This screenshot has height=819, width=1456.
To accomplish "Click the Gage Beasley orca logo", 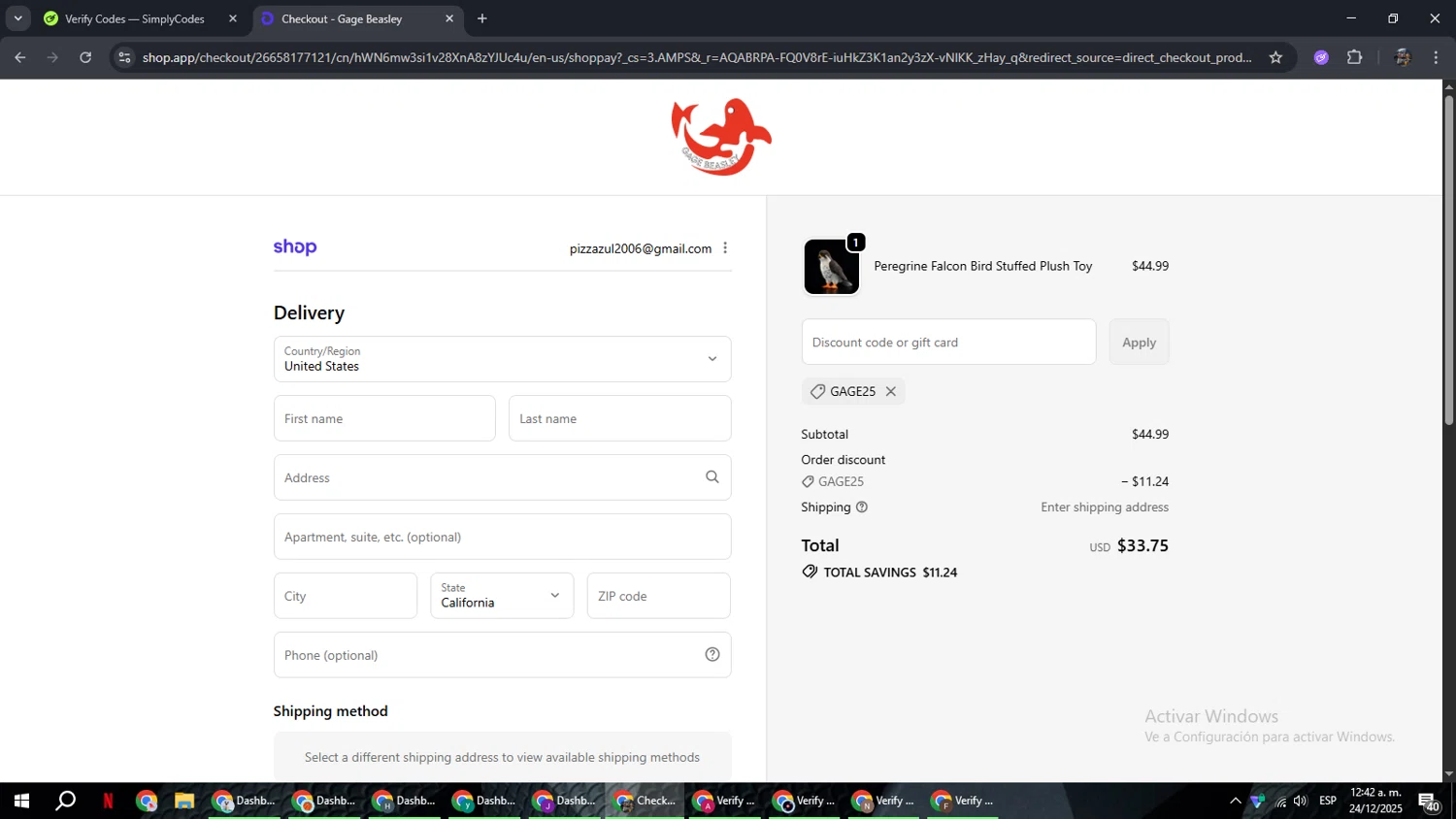I will click(721, 137).
